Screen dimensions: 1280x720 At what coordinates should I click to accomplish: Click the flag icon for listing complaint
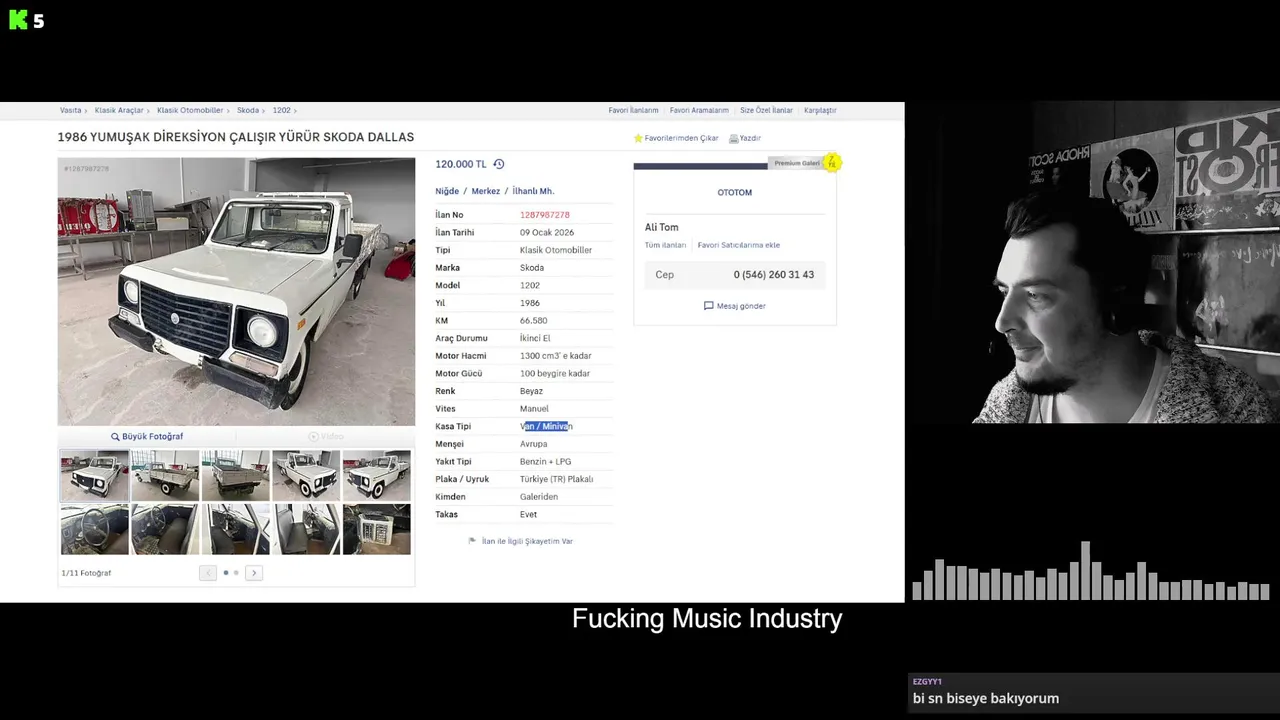coord(472,541)
